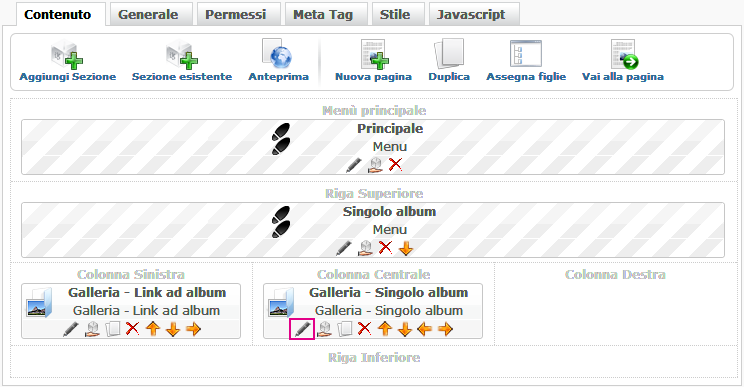Viewport: 744px width, 387px height.
Task: Switch to the Generale tab
Action: point(148,14)
